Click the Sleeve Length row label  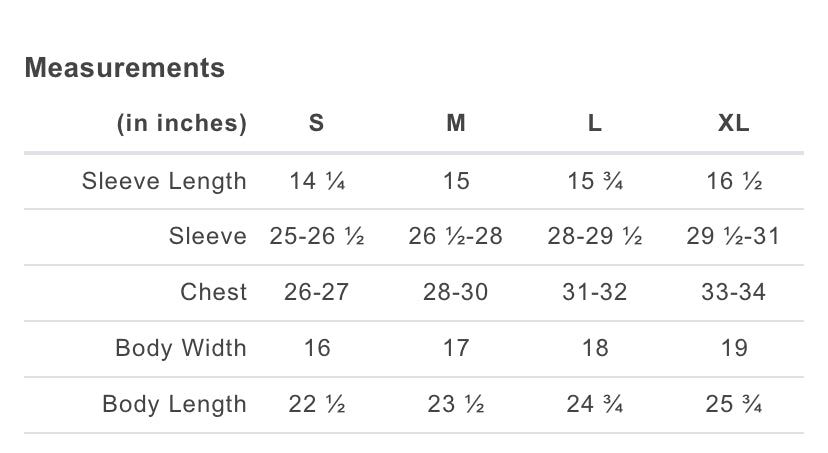click(164, 181)
